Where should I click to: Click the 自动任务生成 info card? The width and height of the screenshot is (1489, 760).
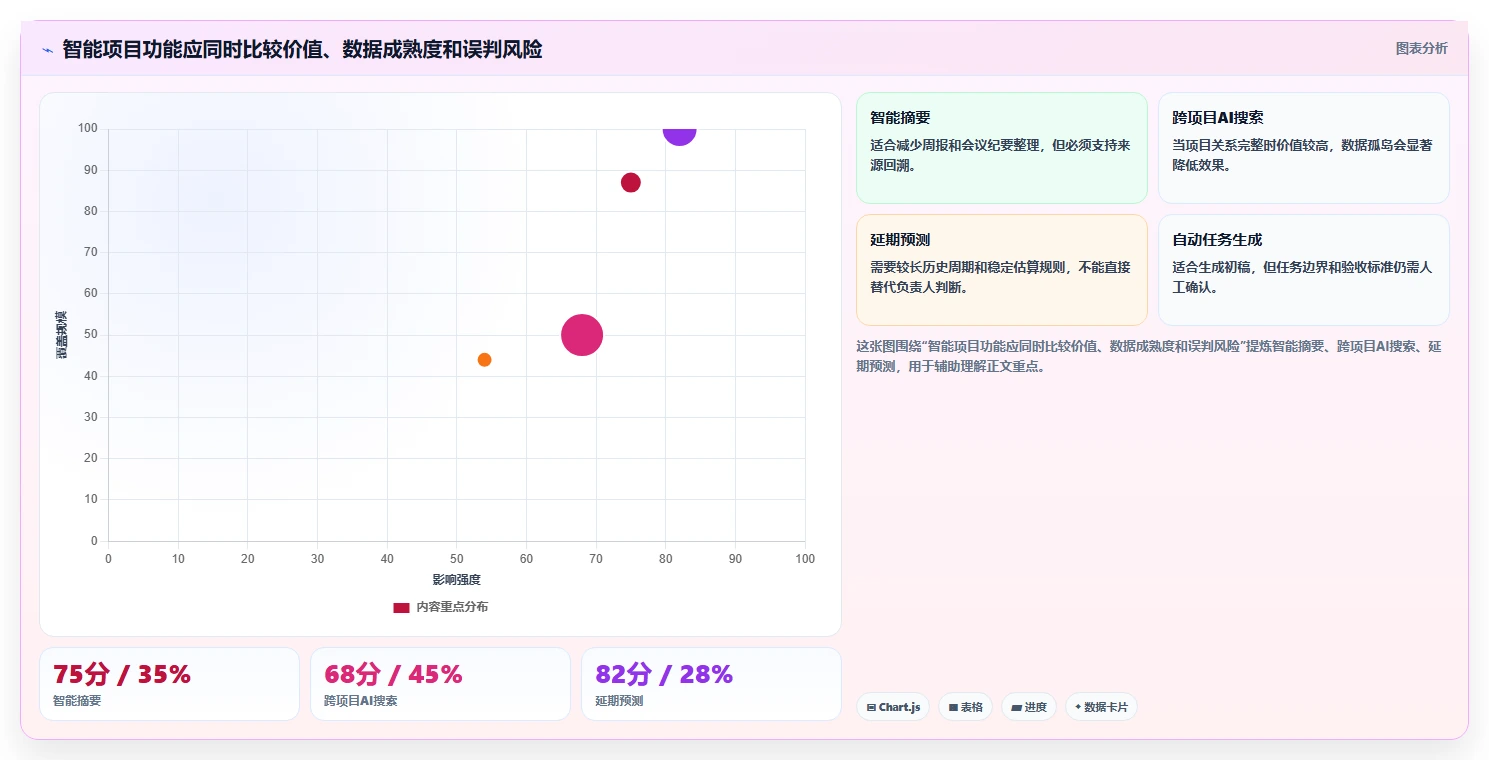click(x=1304, y=270)
